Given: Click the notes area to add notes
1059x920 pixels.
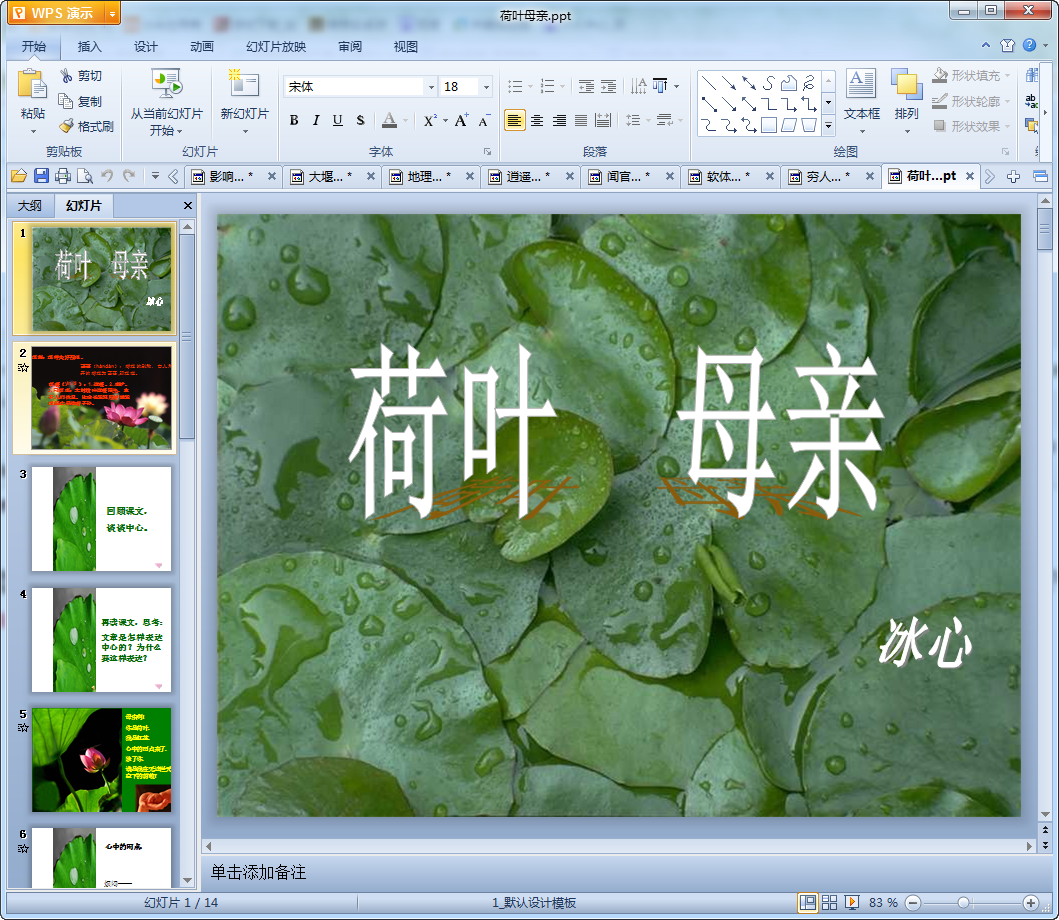Looking at the screenshot, I should 619,872.
